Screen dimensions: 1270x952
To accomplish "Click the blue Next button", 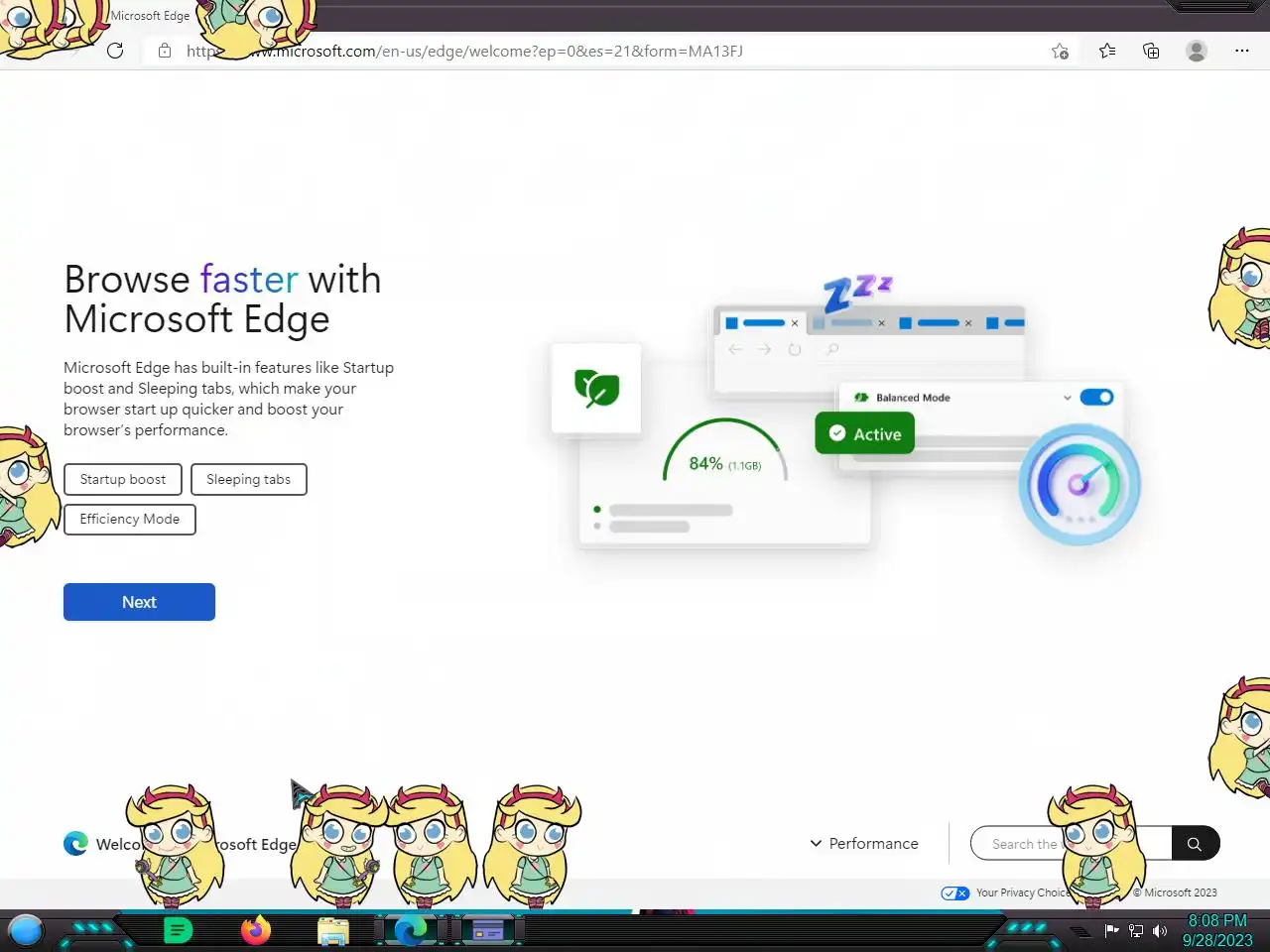I will click(x=139, y=602).
